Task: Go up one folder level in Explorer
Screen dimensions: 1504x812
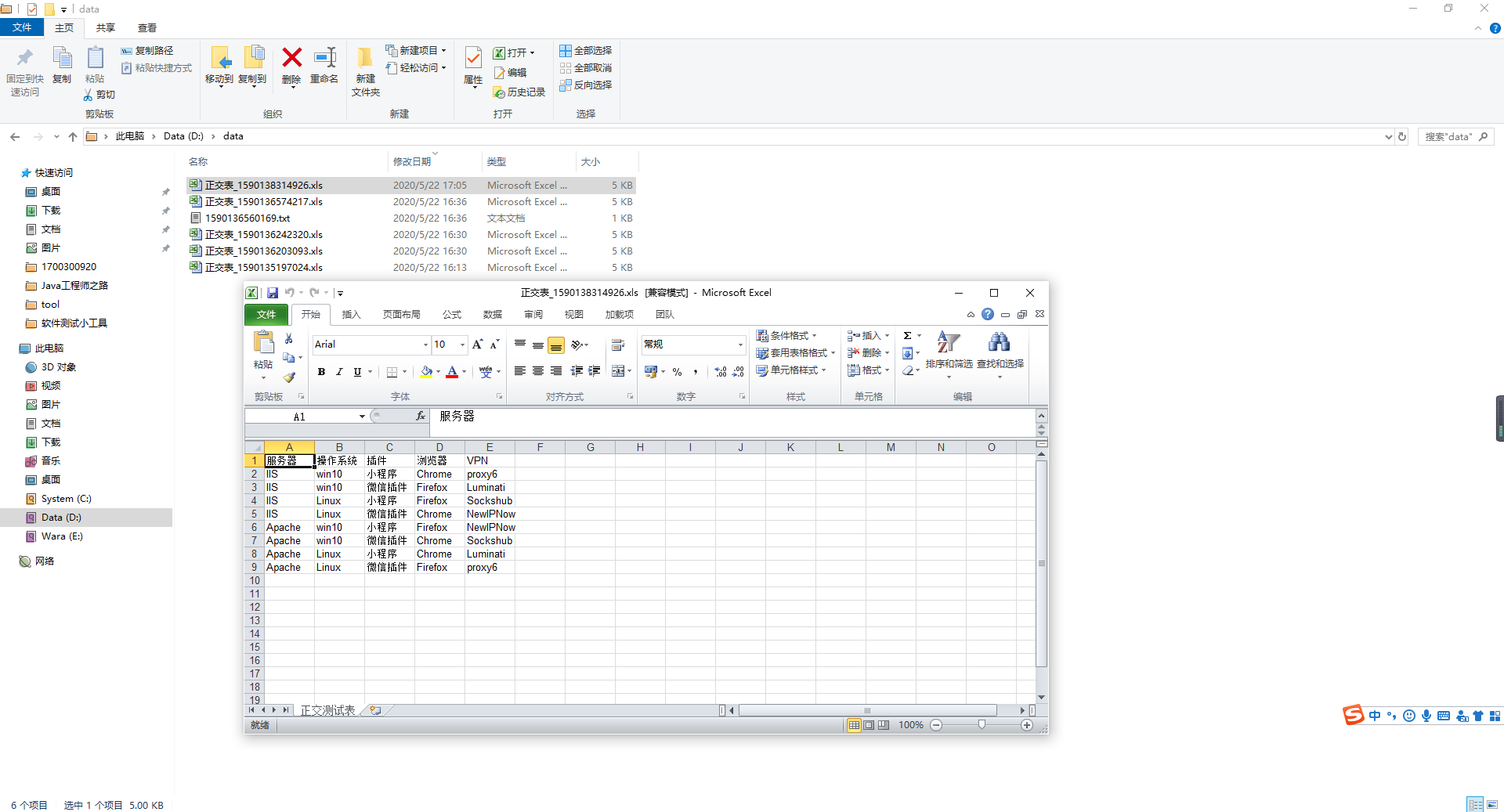Action: point(73,136)
